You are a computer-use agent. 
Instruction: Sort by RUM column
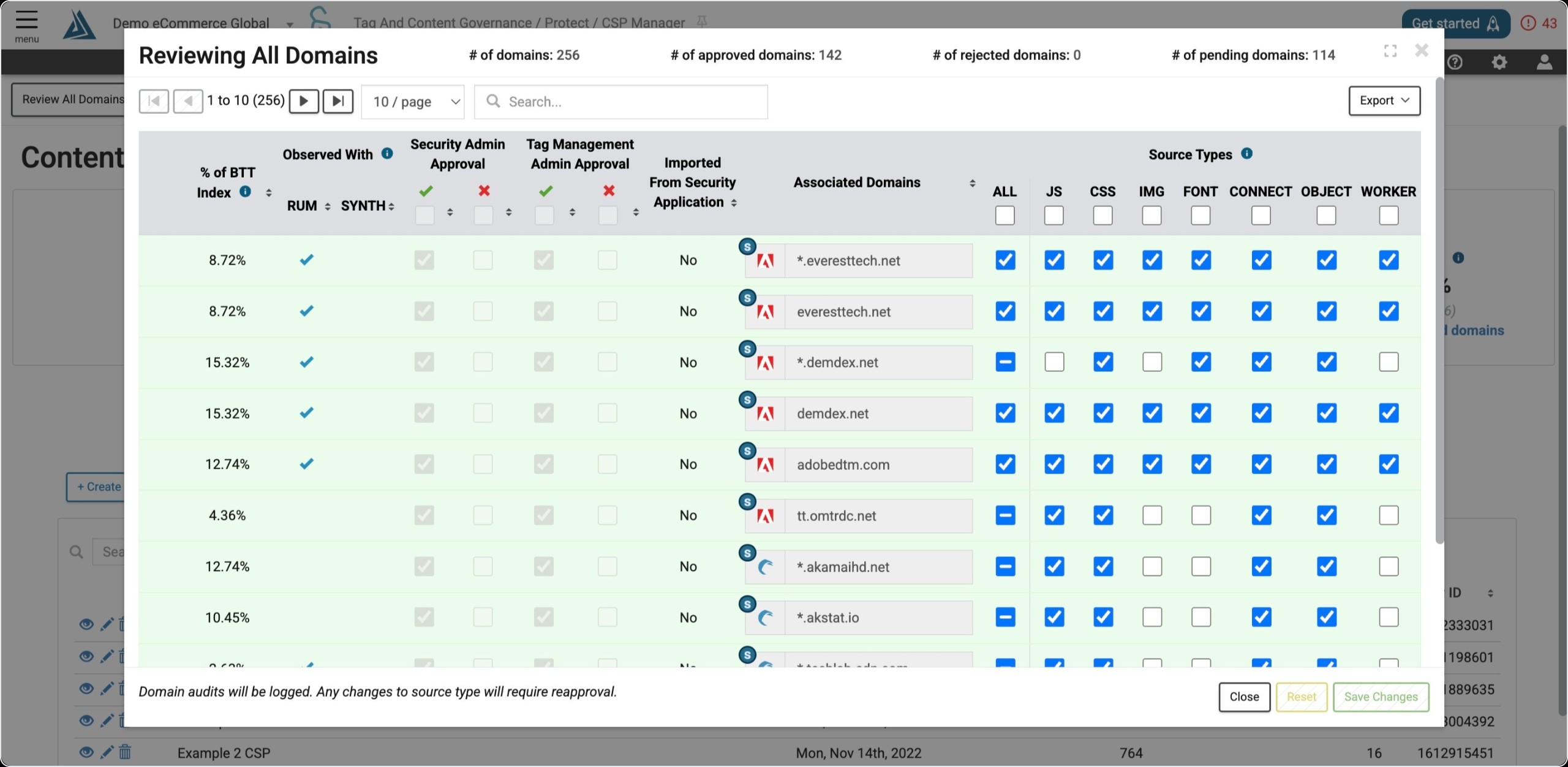pyautogui.click(x=328, y=206)
